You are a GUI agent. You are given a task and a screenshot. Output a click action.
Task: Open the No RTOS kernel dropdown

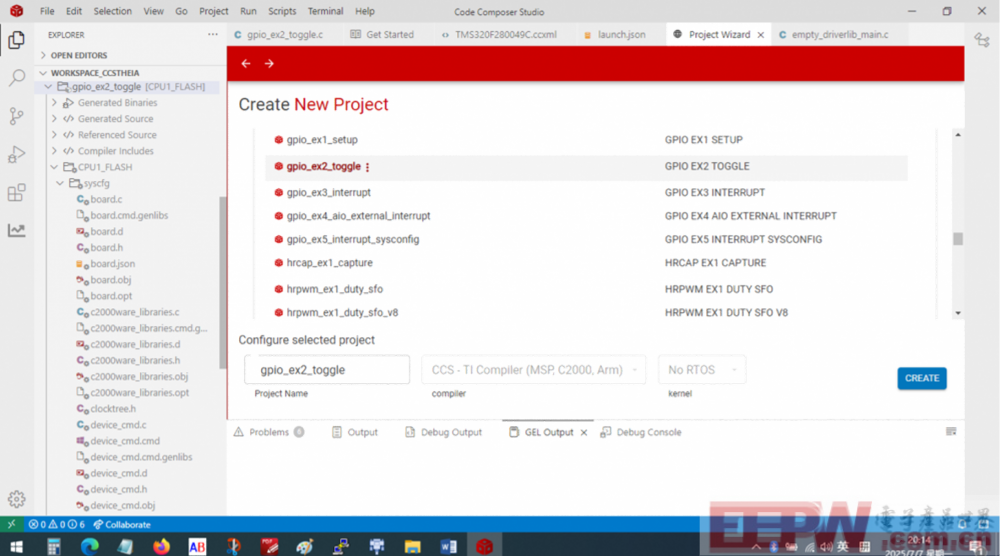point(702,370)
